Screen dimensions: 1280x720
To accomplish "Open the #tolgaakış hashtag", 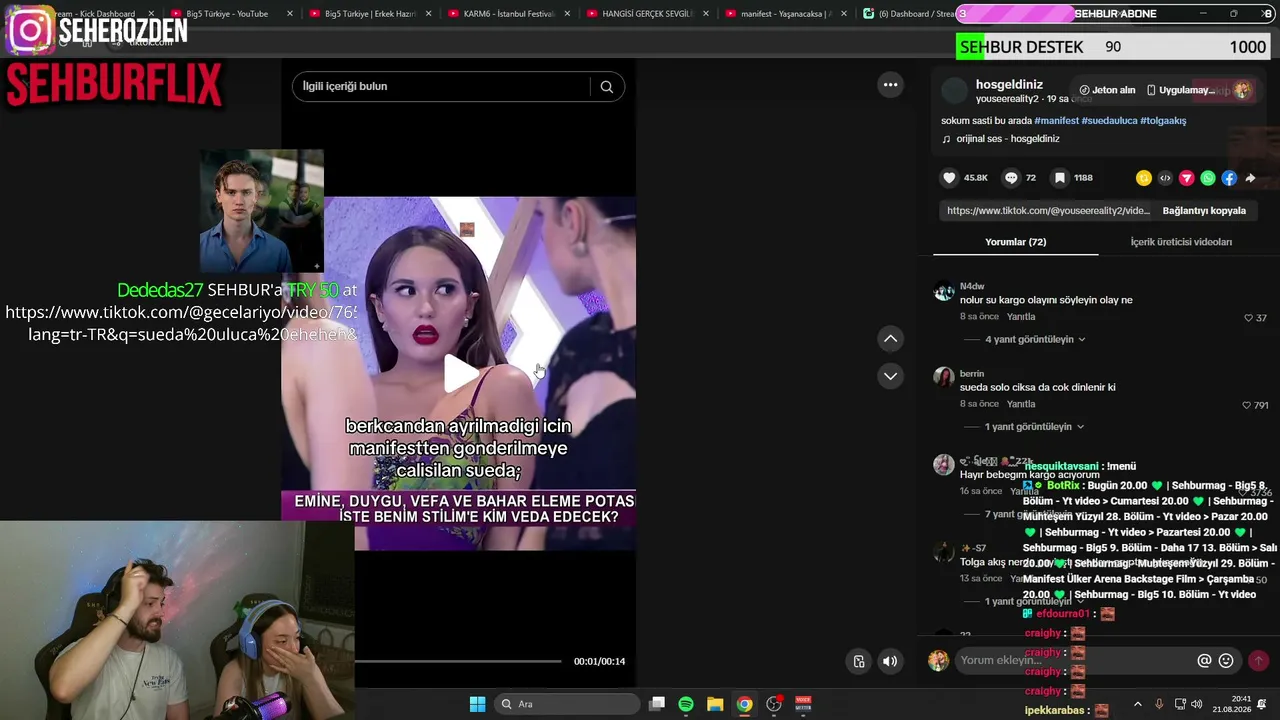I will (x=1163, y=121).
